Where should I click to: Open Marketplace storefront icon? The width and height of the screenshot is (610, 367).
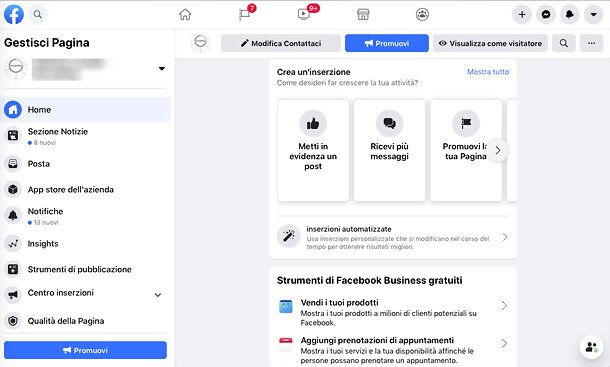coord(363,14)
